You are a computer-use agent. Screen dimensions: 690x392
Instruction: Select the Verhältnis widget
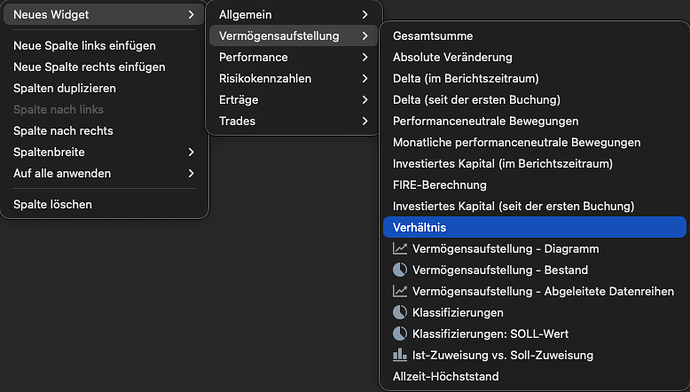pyautogui.click(x=534, y=227)
